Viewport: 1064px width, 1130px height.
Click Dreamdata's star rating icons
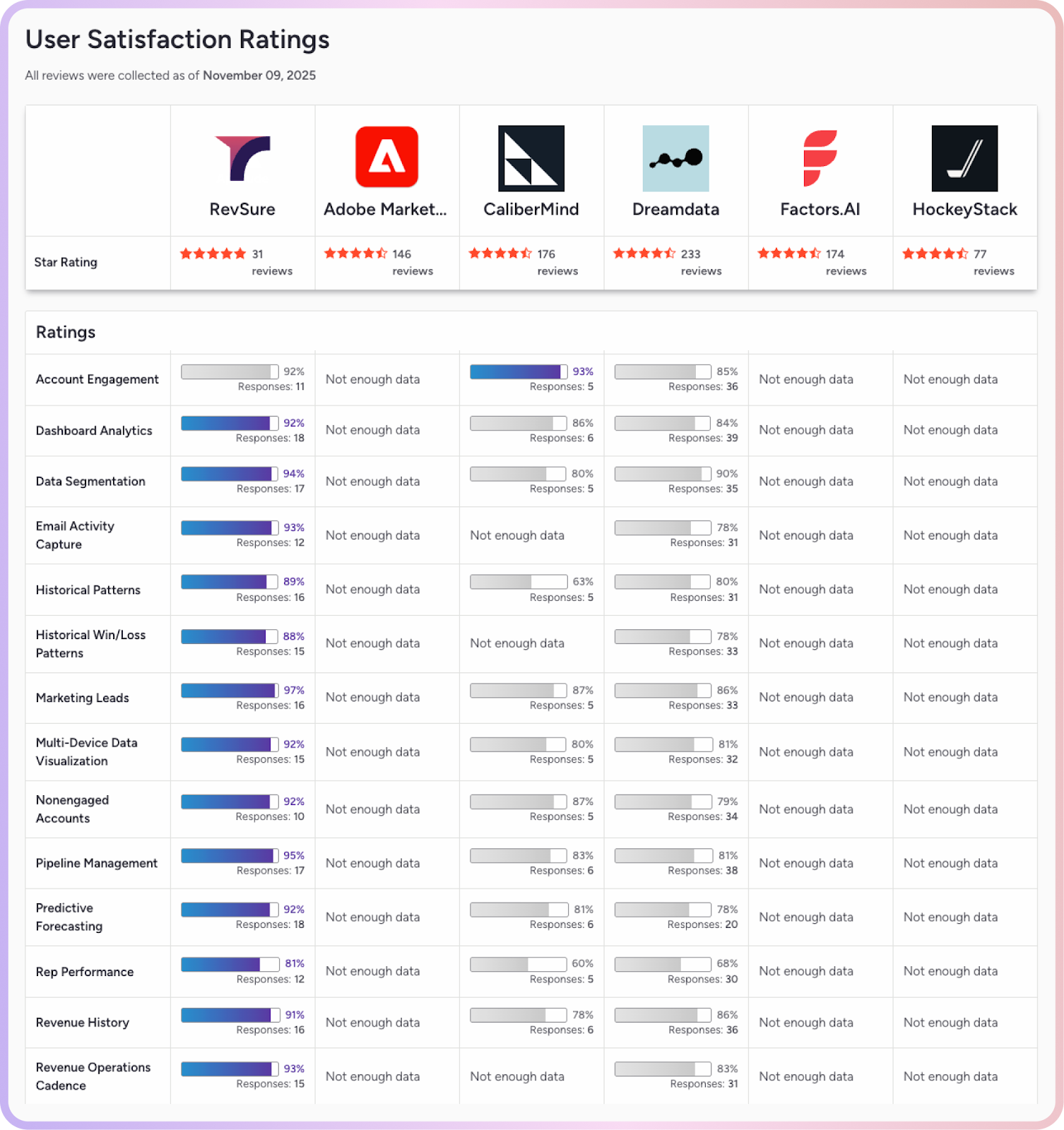(x=644, y=254)
